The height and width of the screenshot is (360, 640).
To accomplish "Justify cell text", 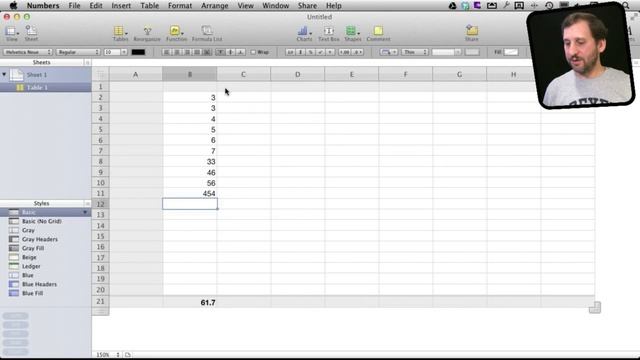I will click(x=197, y=52).
